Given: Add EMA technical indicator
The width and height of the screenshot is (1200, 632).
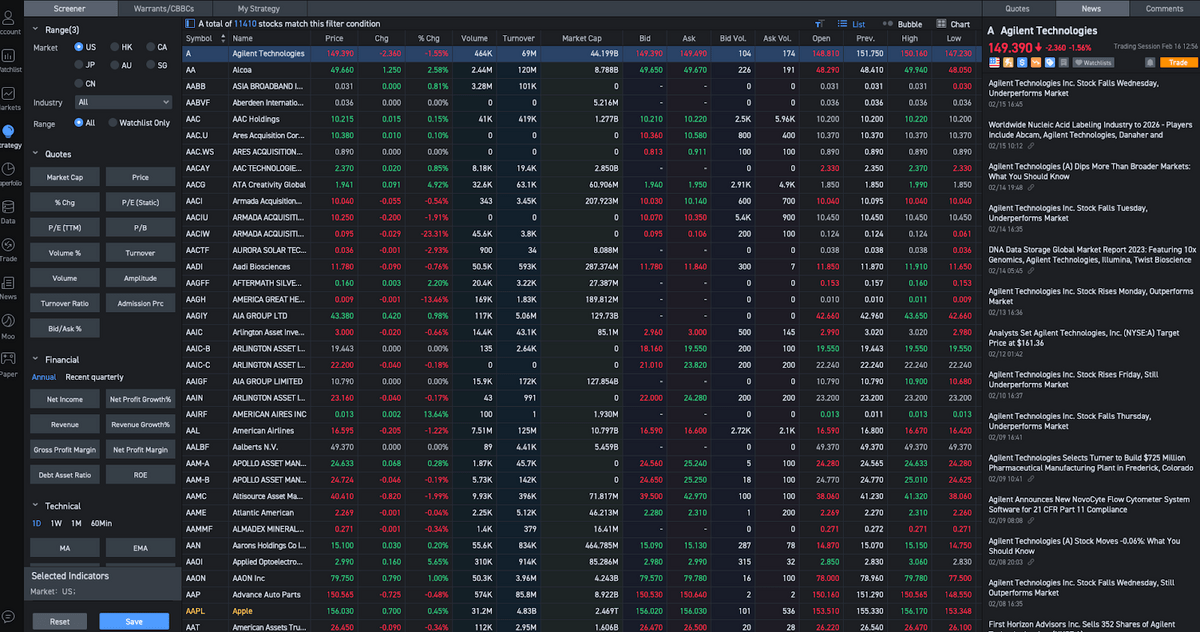Looking at the screenshot, I should [x=141, y=548].
